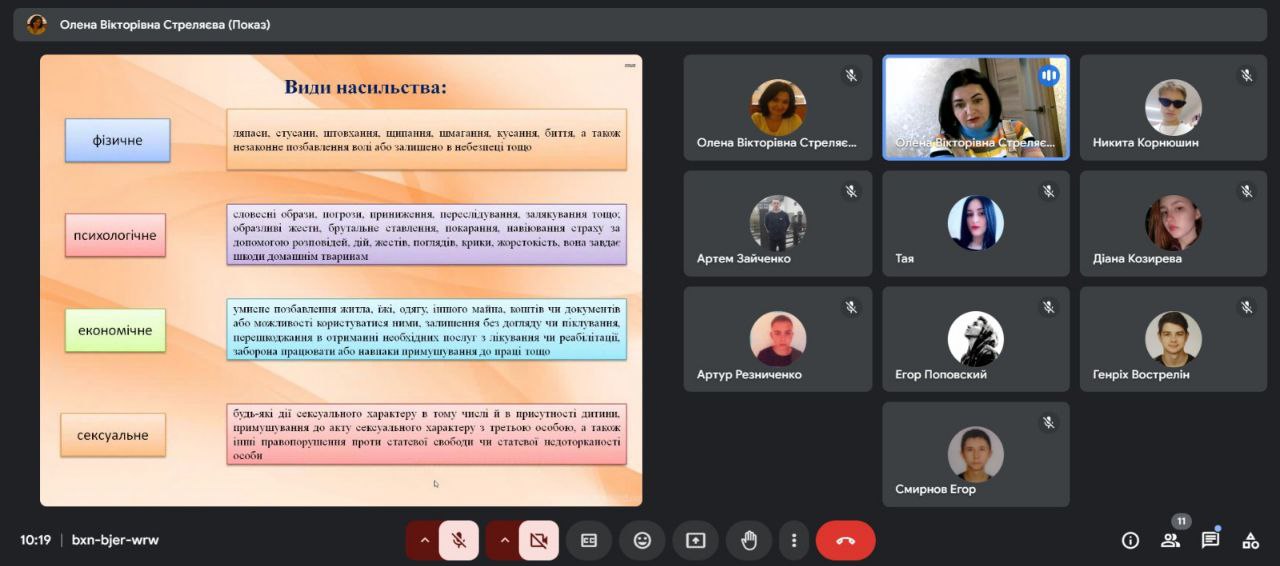Select Артем Зайченко participant avatar
The height and width of the screenshot is (566, 1280).
(778, 223)
